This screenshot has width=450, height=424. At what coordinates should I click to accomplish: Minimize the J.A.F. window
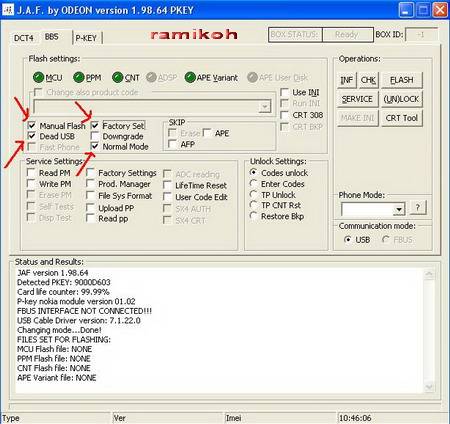[405, 10]
